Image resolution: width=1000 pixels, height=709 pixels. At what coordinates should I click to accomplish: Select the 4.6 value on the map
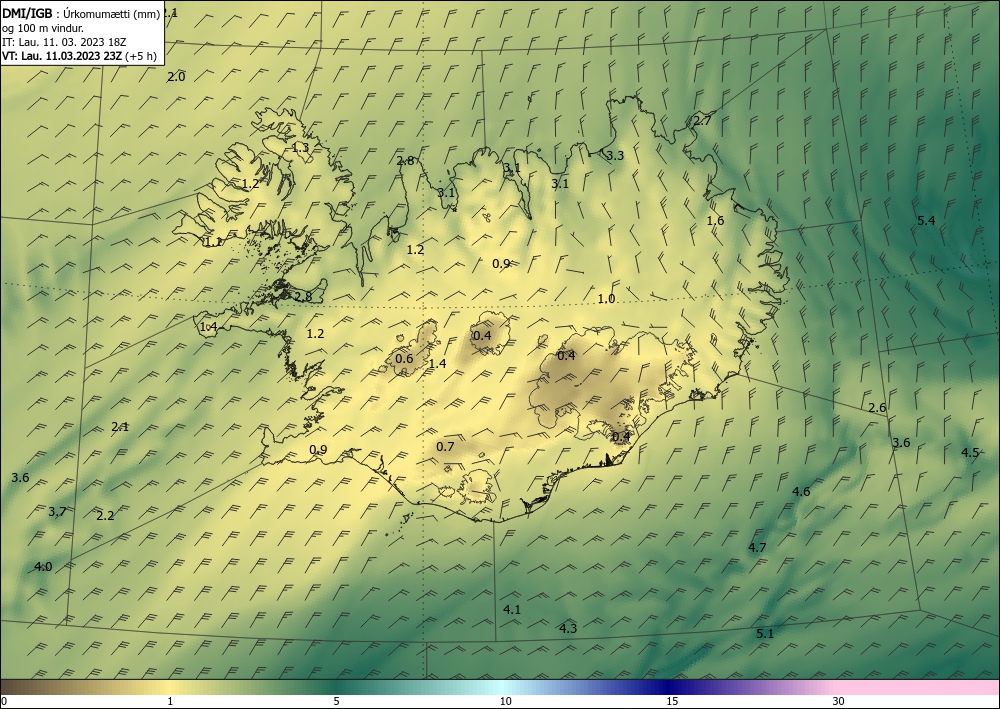tap(801, 491)
